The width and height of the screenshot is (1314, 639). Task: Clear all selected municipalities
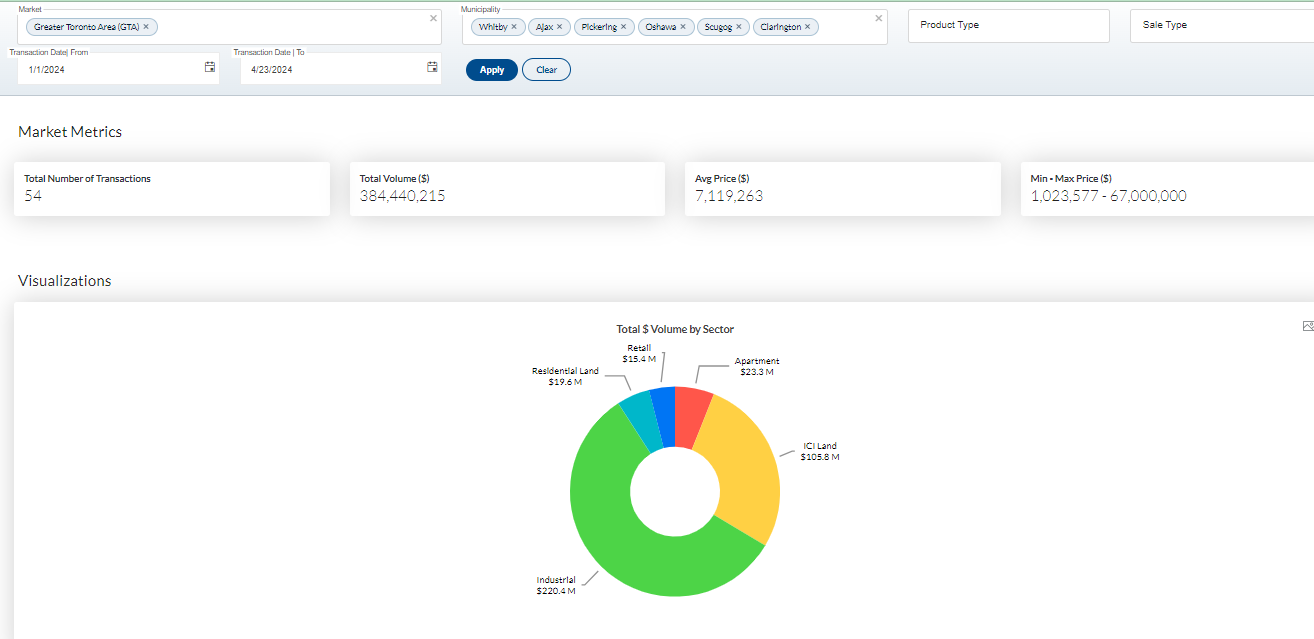point(878,18)
